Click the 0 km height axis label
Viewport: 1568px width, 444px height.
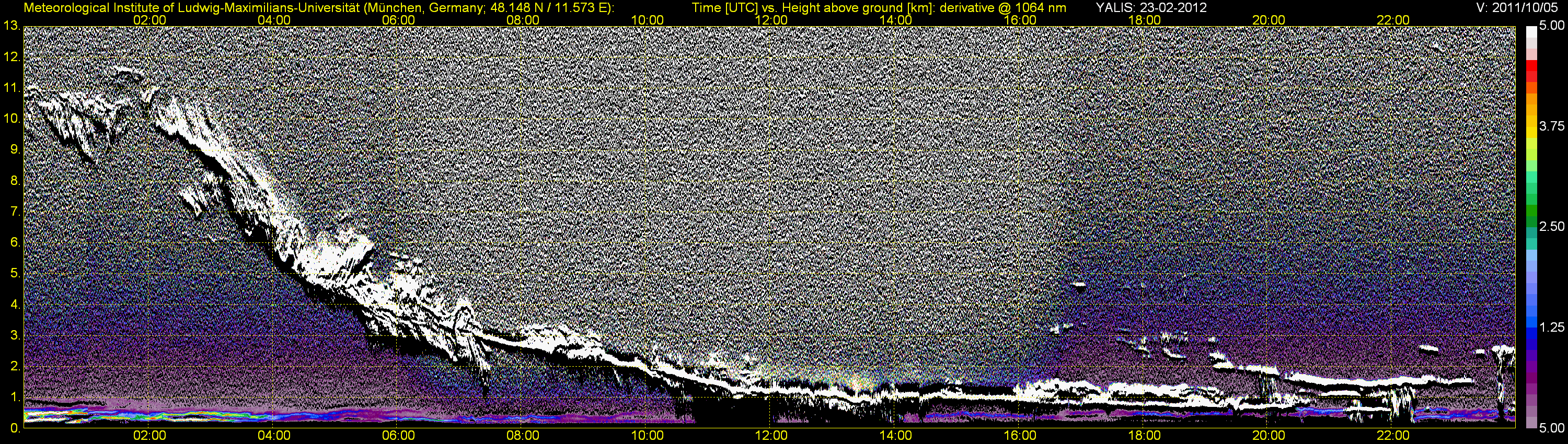15,428
